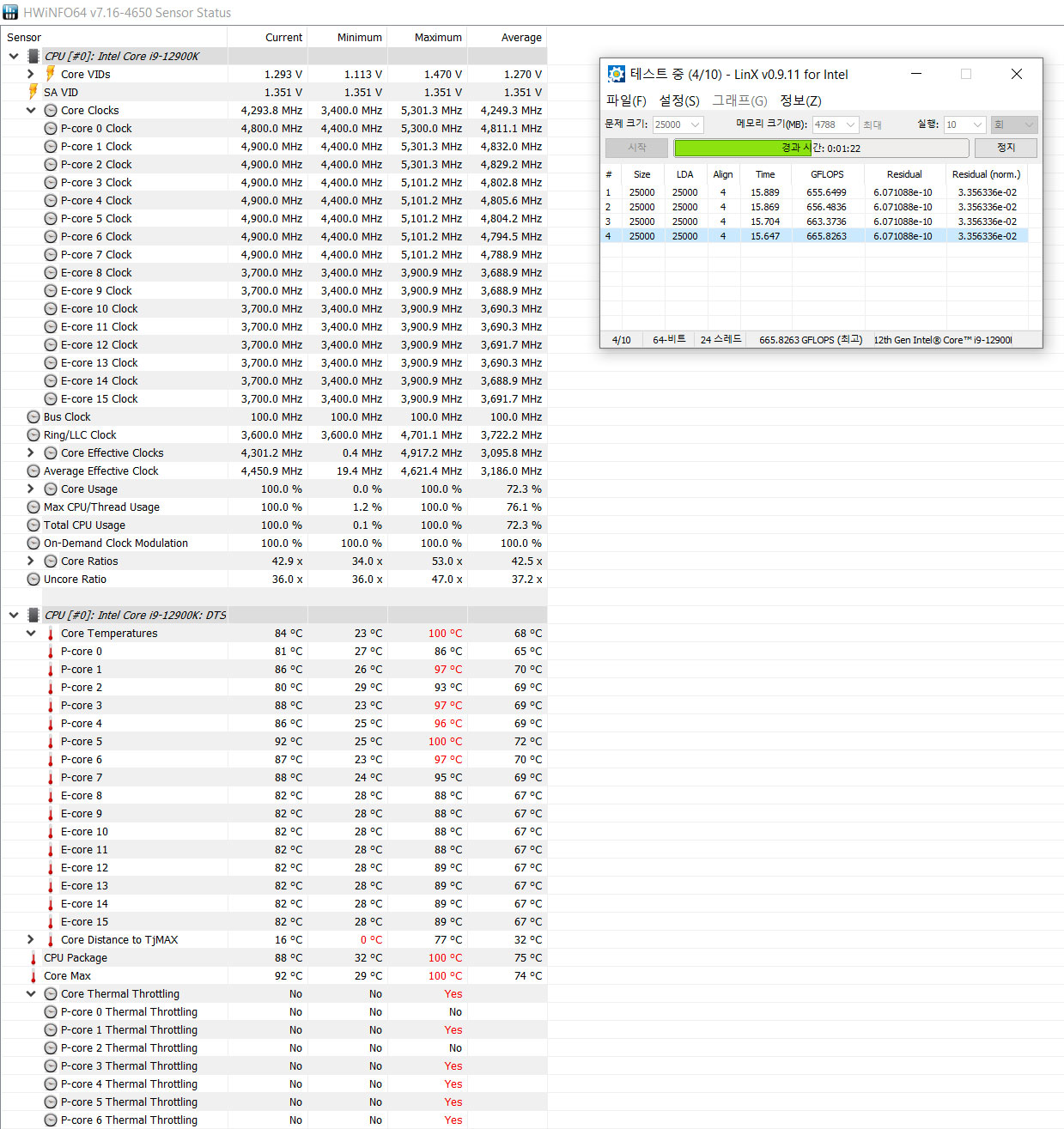Open the memory size dropdown showing 4788
The width and height of the screenshot is (1064, 1129).
coord(836,124)
